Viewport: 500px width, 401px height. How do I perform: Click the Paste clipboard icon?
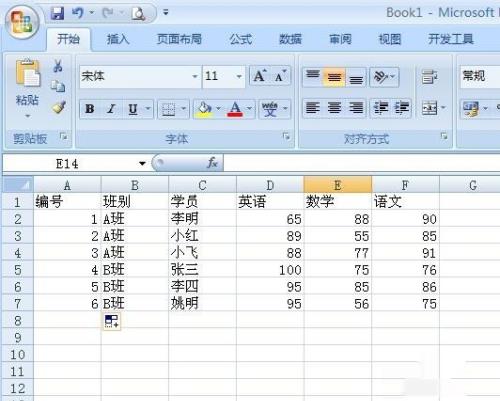[x=27, y=73]
